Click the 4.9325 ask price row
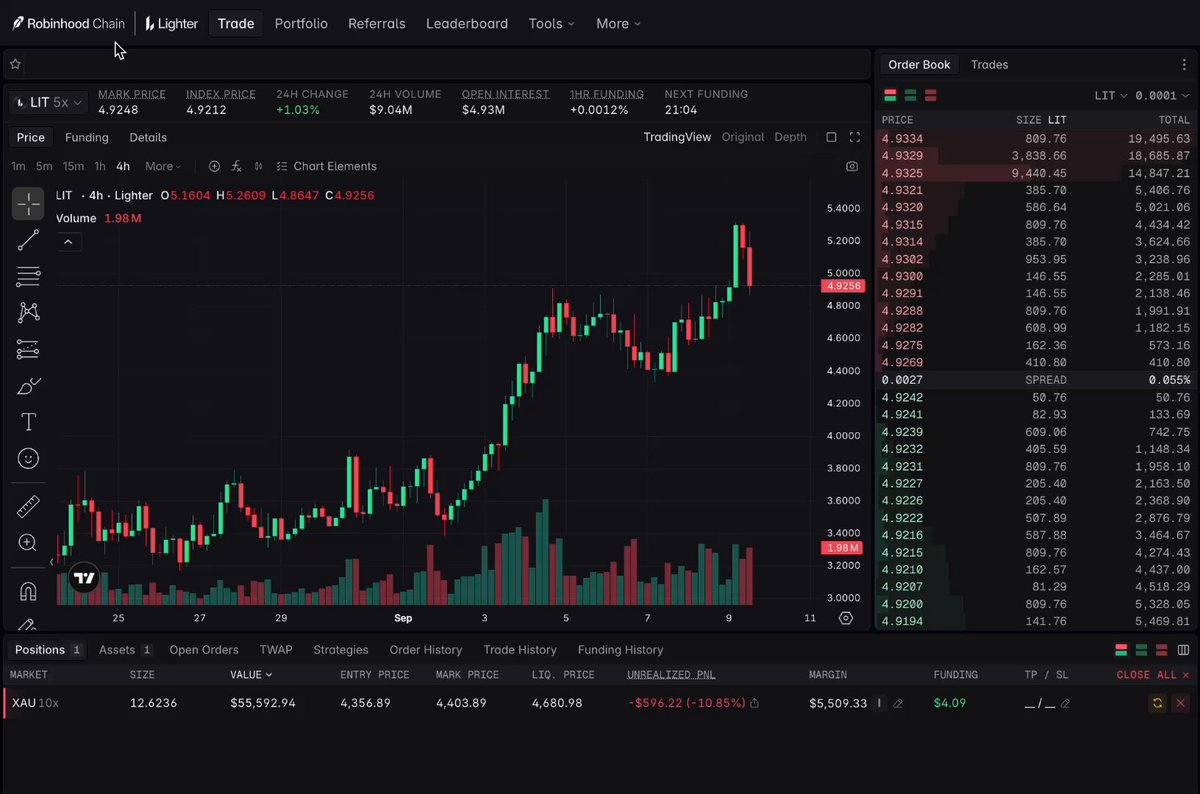1200x794 pixels. tap(1036, 173)
